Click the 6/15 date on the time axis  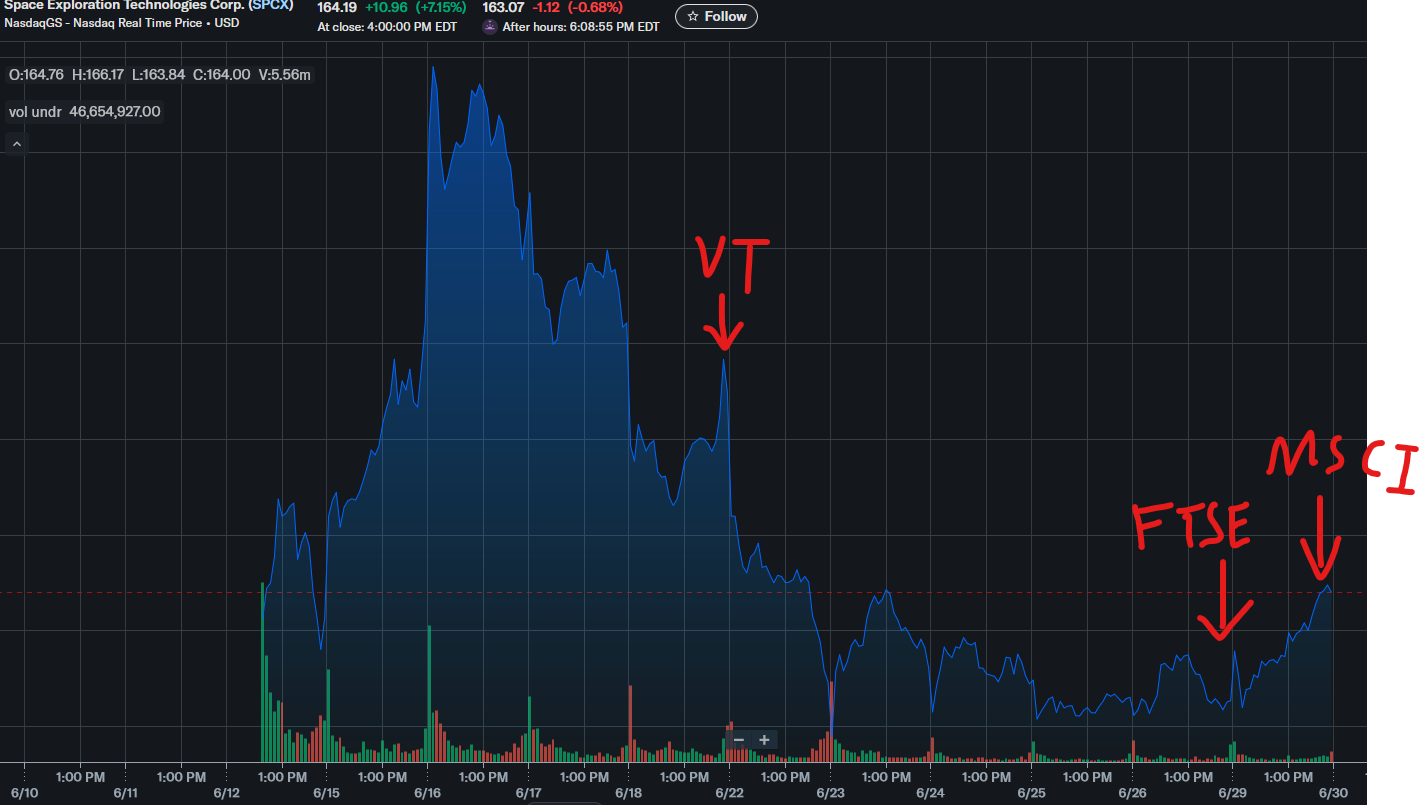pos(327,793)
